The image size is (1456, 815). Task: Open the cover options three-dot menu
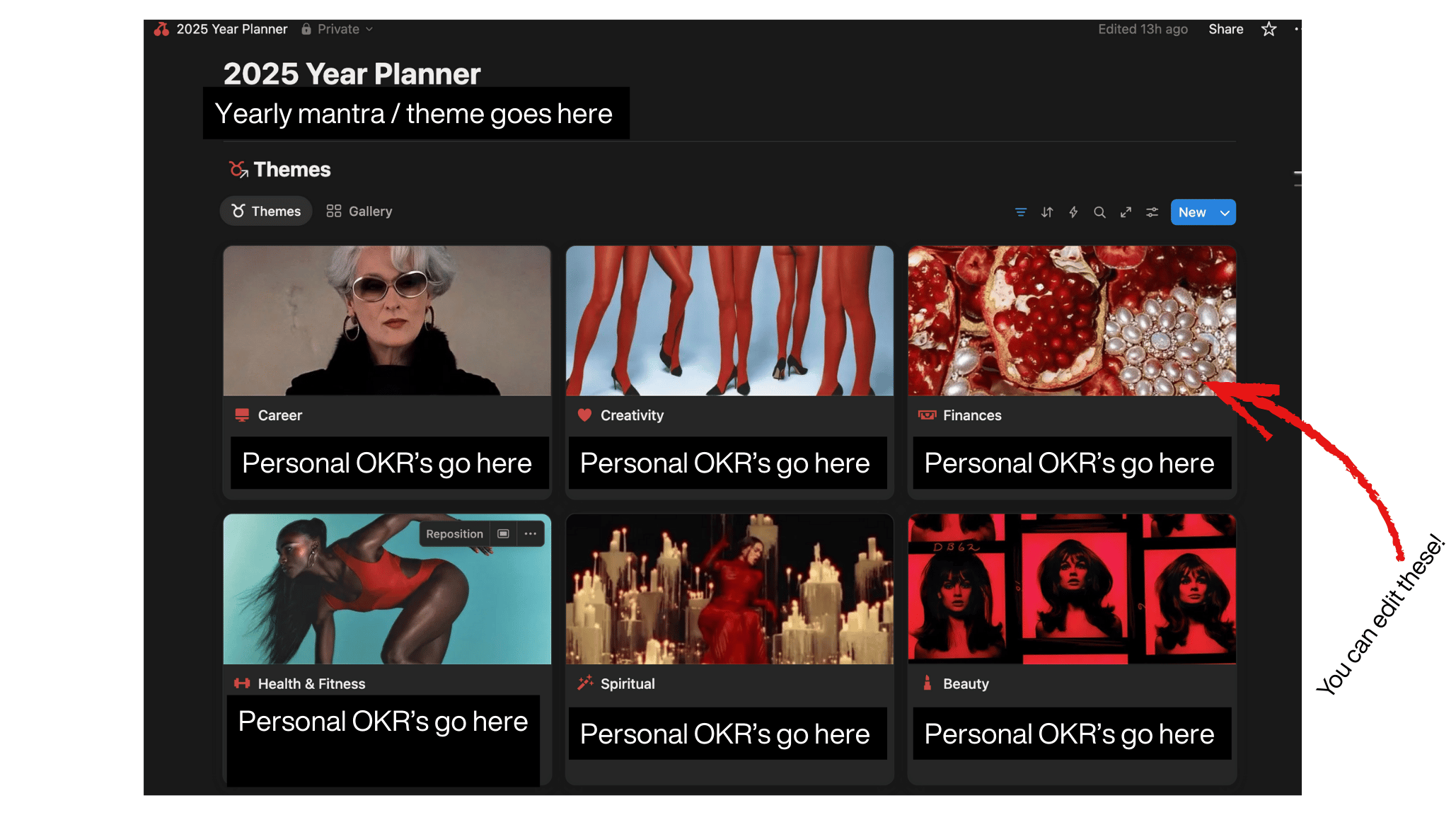point(531,533)
